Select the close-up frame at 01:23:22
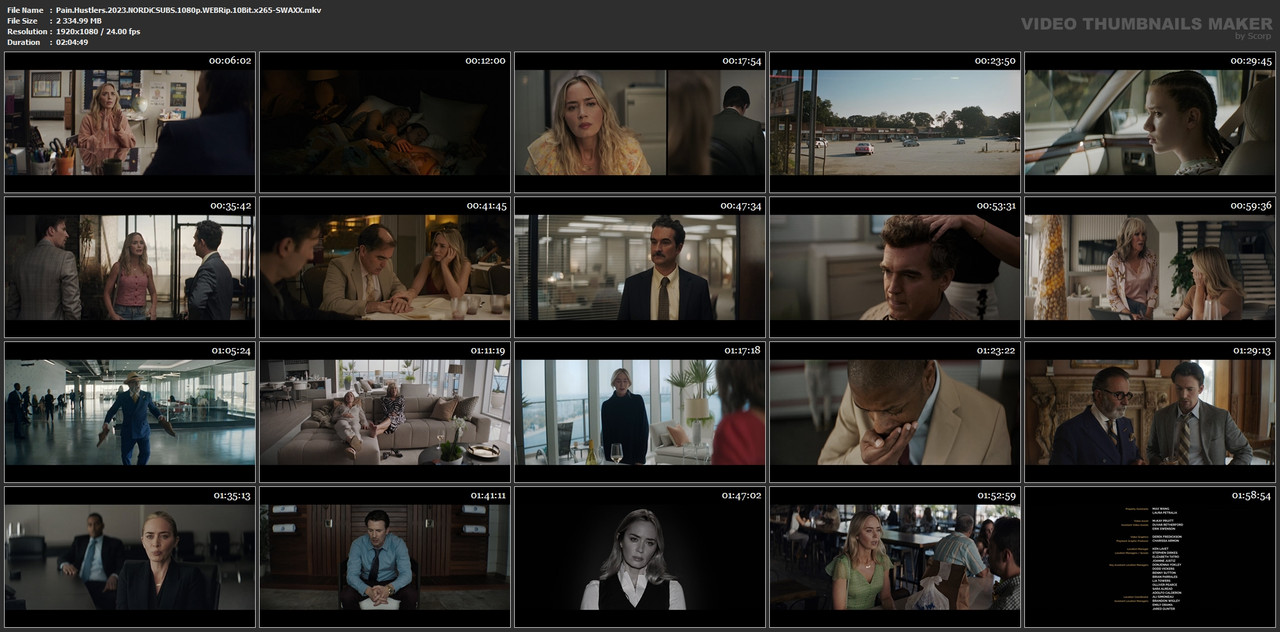The width and height of the screenshot is (1280, 632). coord(895,412)
